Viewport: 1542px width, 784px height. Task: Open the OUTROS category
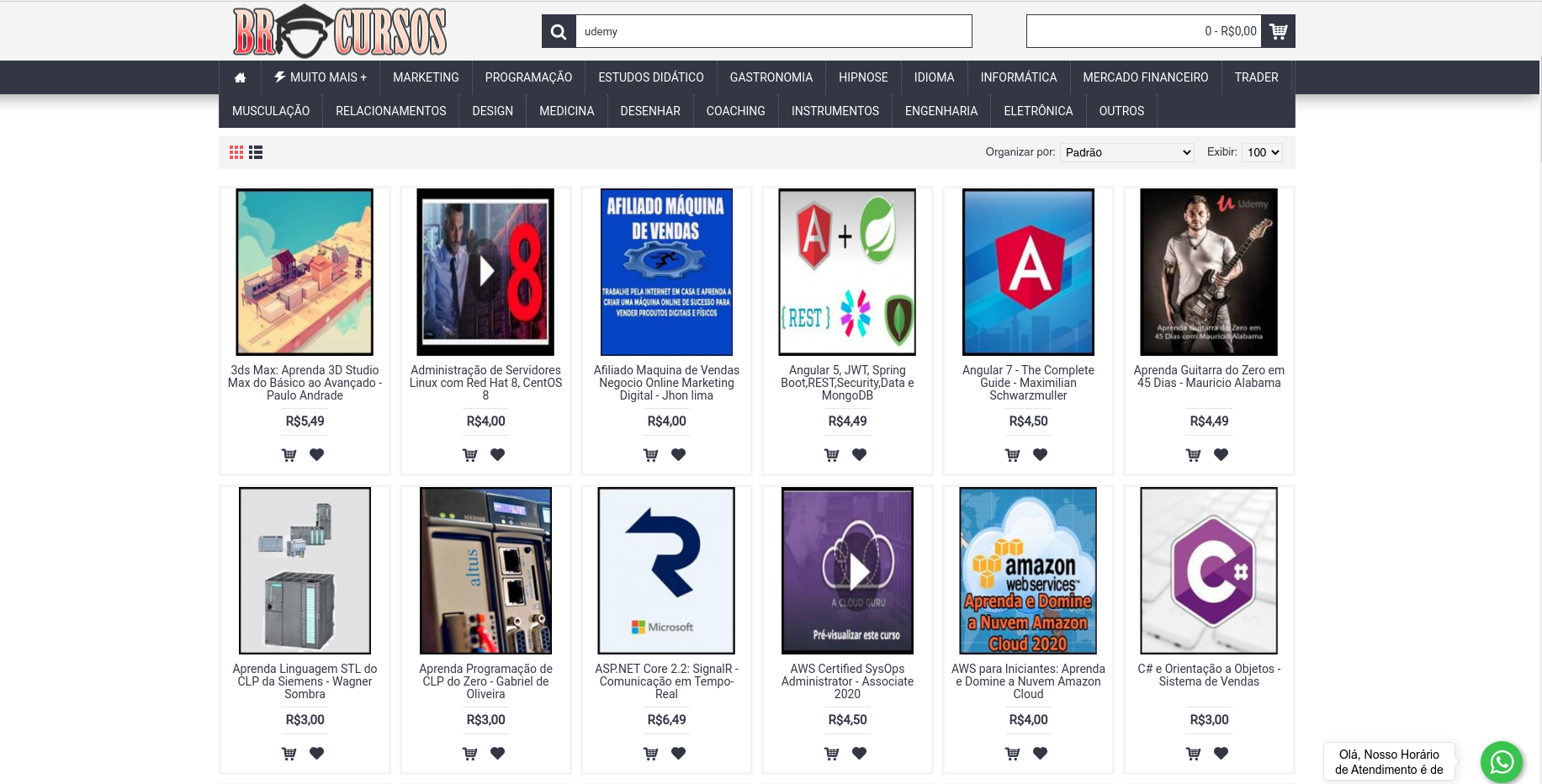coord(1121,111)
